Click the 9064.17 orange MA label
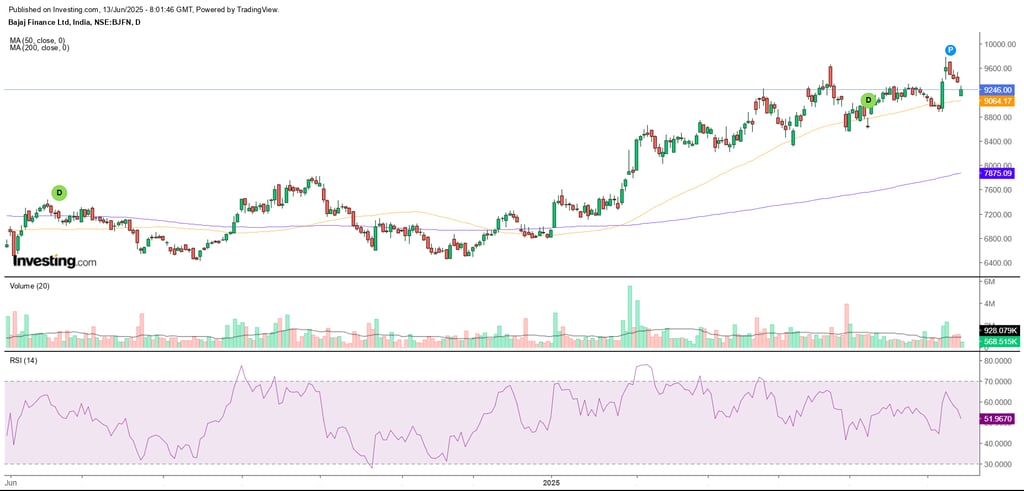This screenshot has height=491, width=1024. tap(998, 101)
